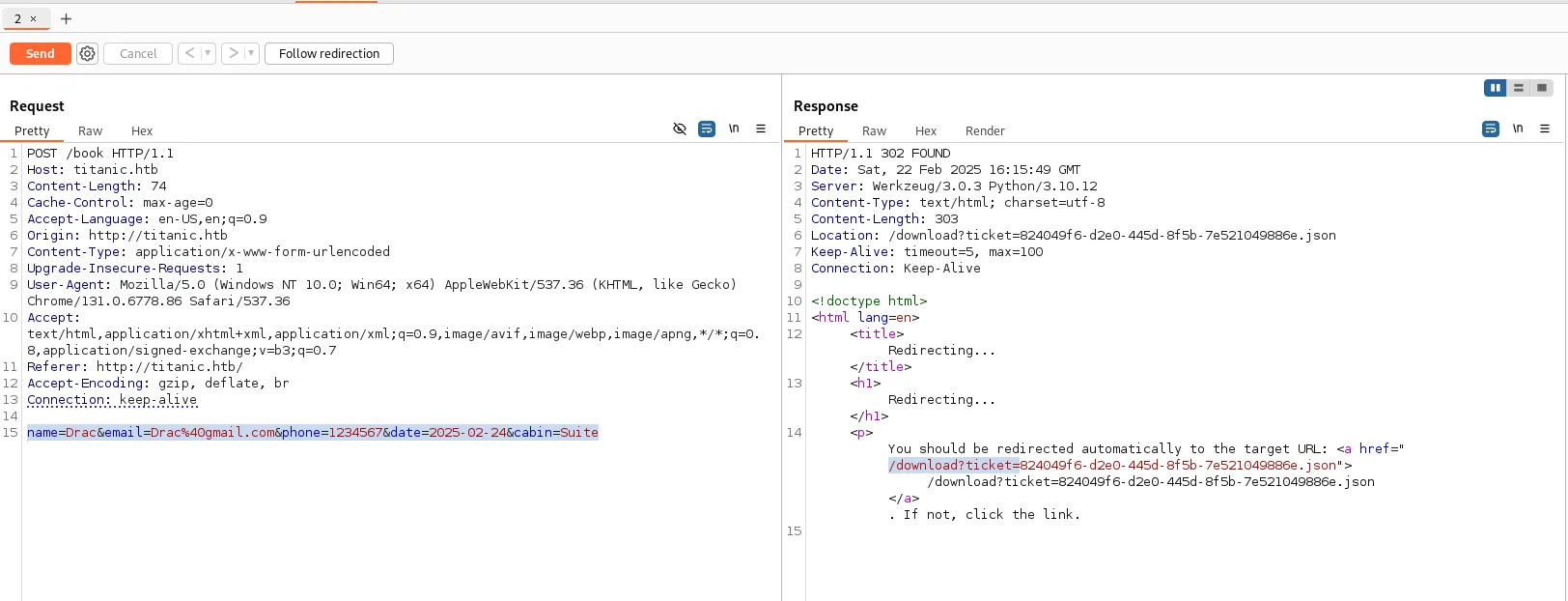Screen dimensions: 1568x601
Task: Switch Request view to Hex tab
Action: point(142,130)
